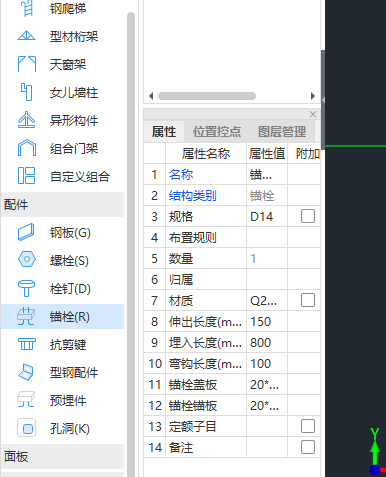Edit the 名称 value cell
386x477 pixels.
267,174
